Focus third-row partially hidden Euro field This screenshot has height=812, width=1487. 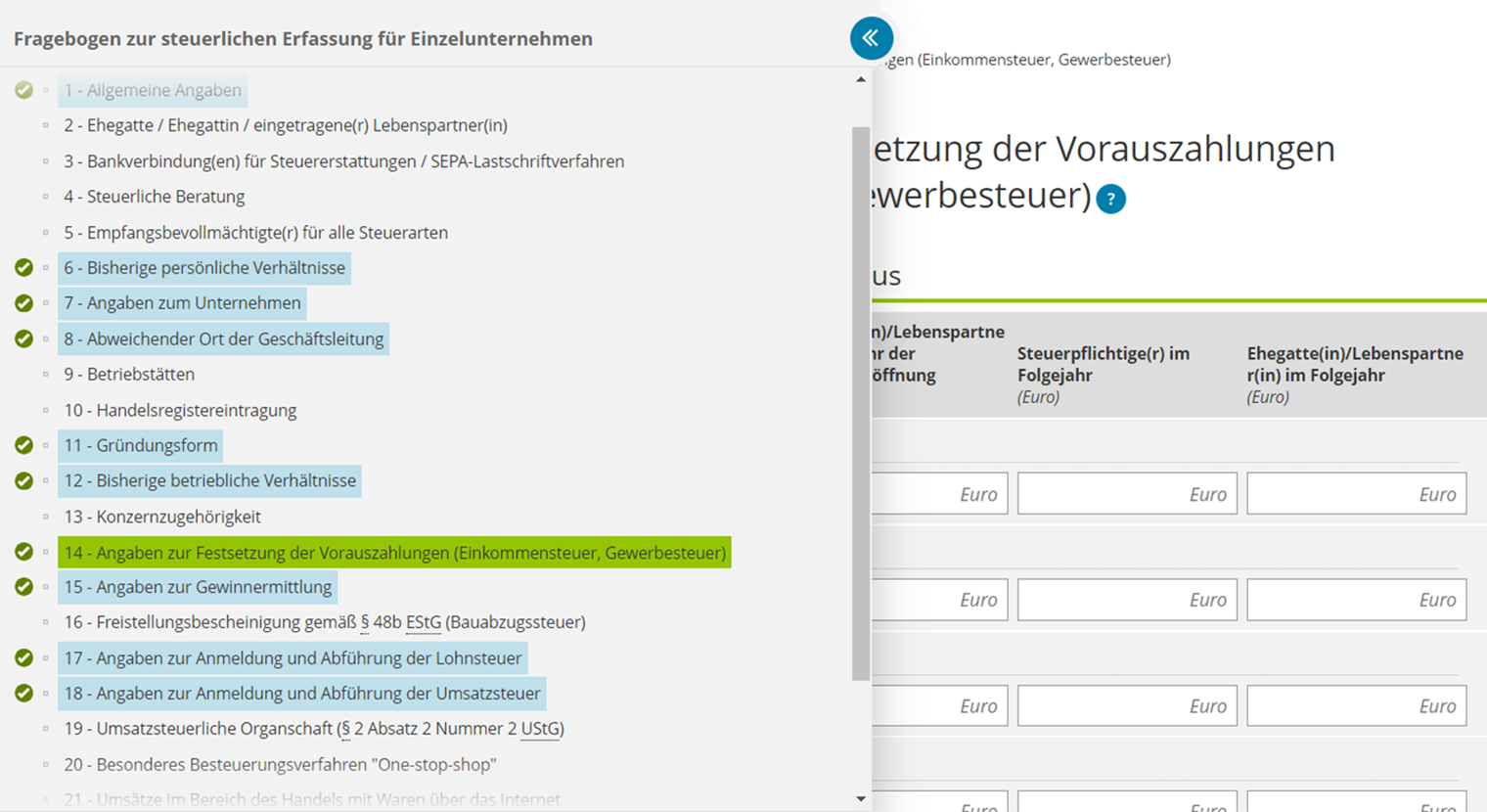939,705
